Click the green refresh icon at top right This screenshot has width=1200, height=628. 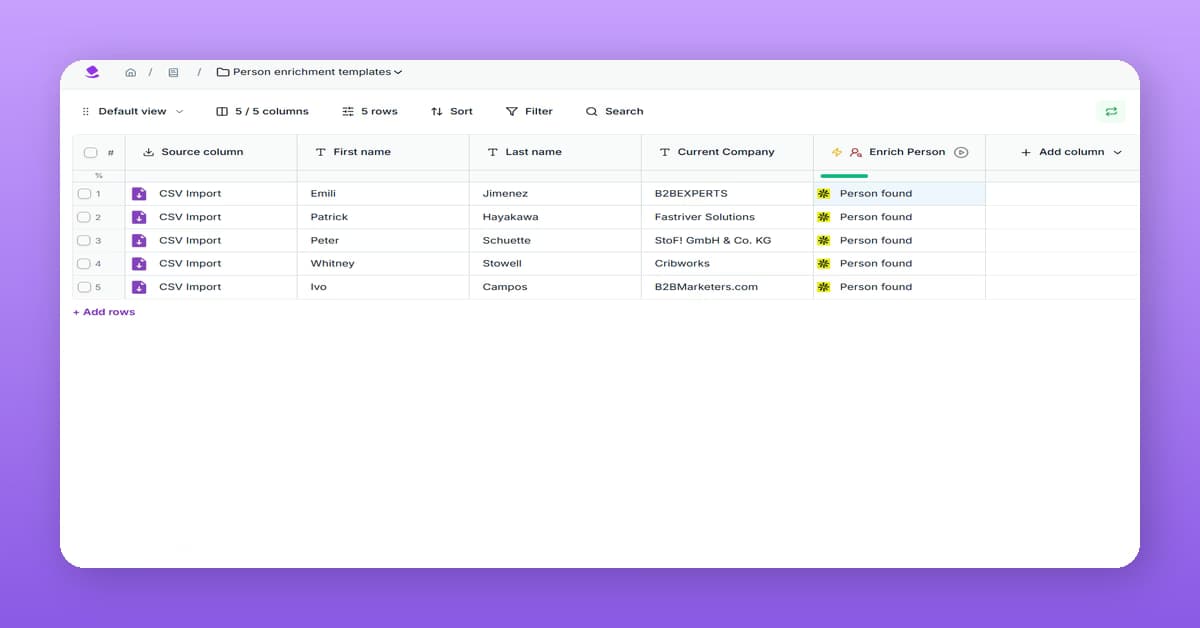click(x=1110, y=111)
